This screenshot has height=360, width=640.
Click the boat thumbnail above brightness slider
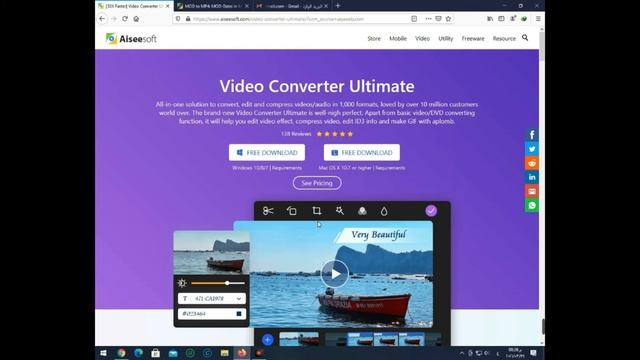point(211,253)
